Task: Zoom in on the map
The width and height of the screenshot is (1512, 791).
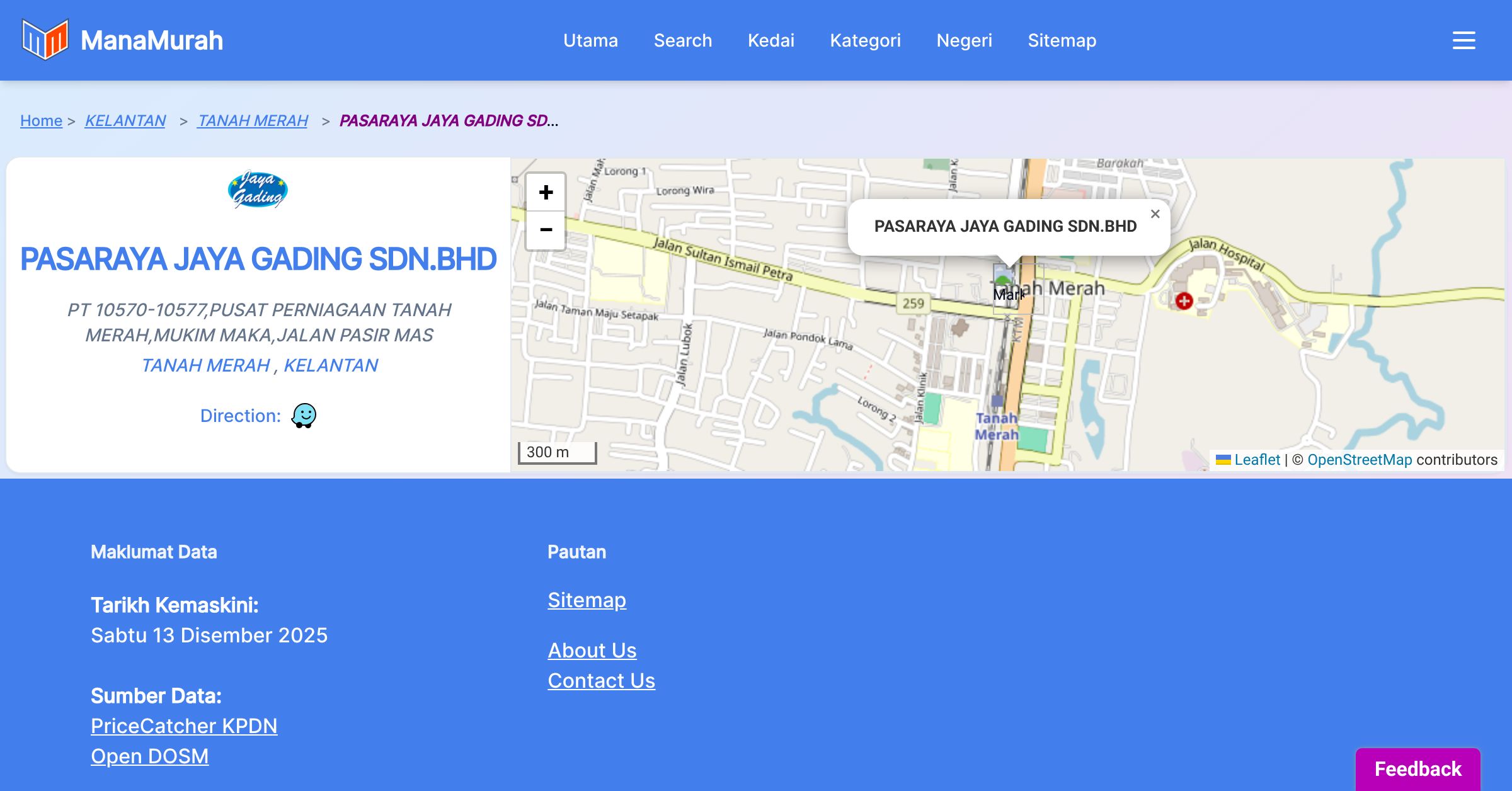Action: (x=546, y=193)
